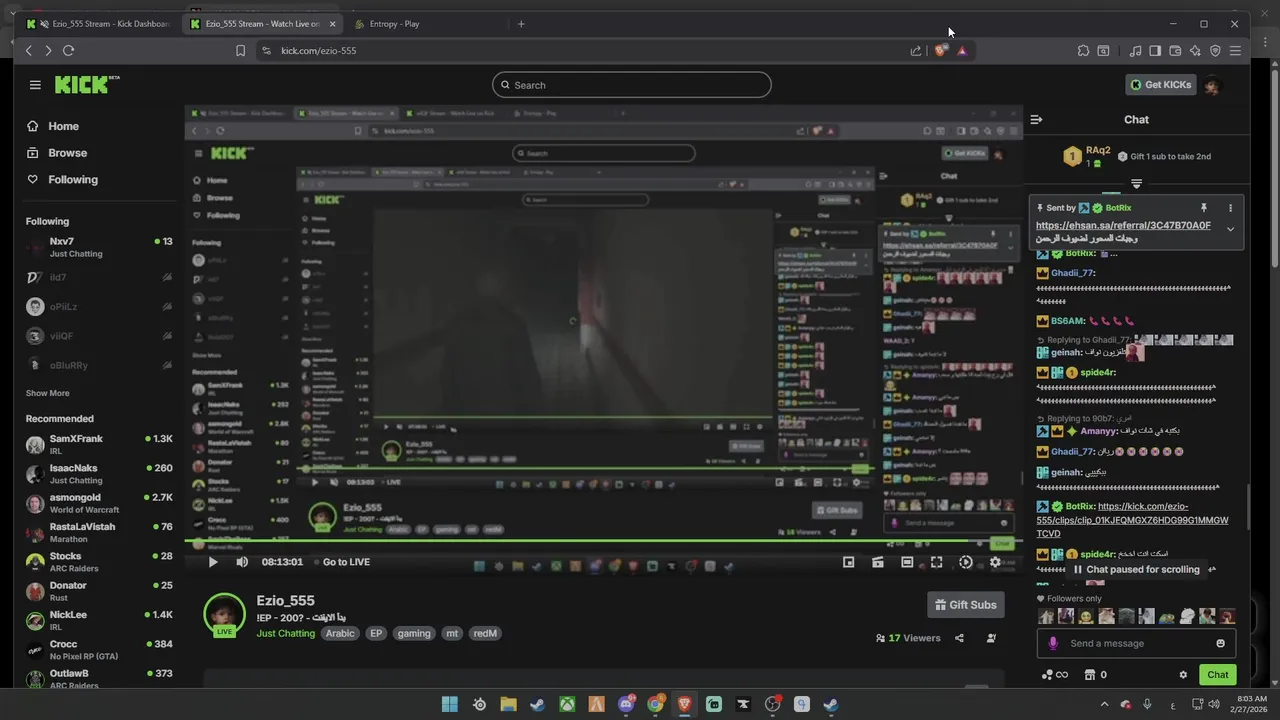Open BotRix kick.com clip link

click(x=1132, y=520)
